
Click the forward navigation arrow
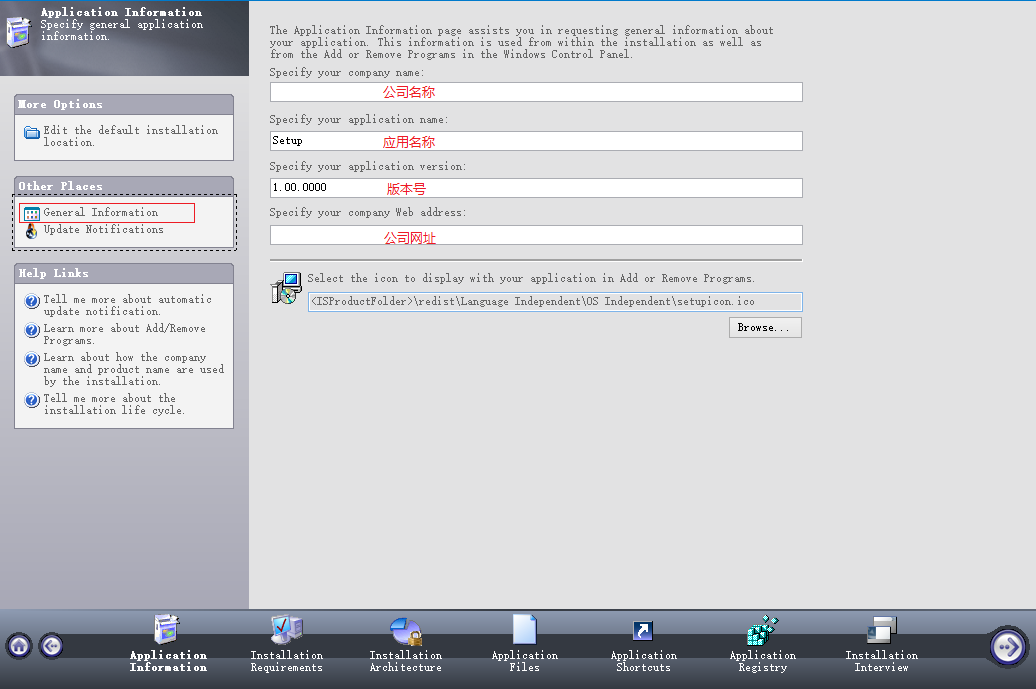pyautogui.click(x=1008, y=646)
